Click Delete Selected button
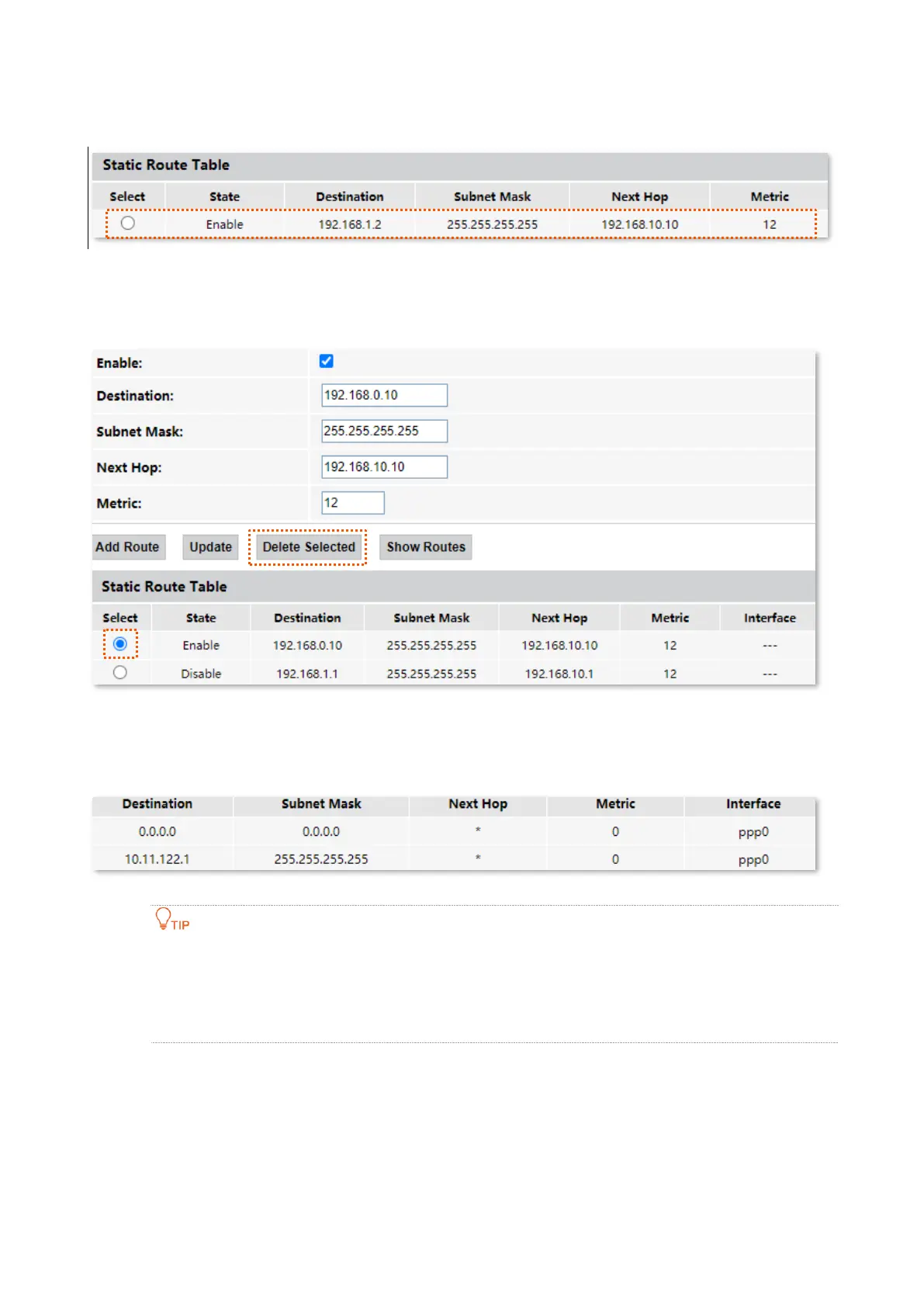Image resolution: width=924 pixels, height=1307 pixels. [x=309, y=547]
